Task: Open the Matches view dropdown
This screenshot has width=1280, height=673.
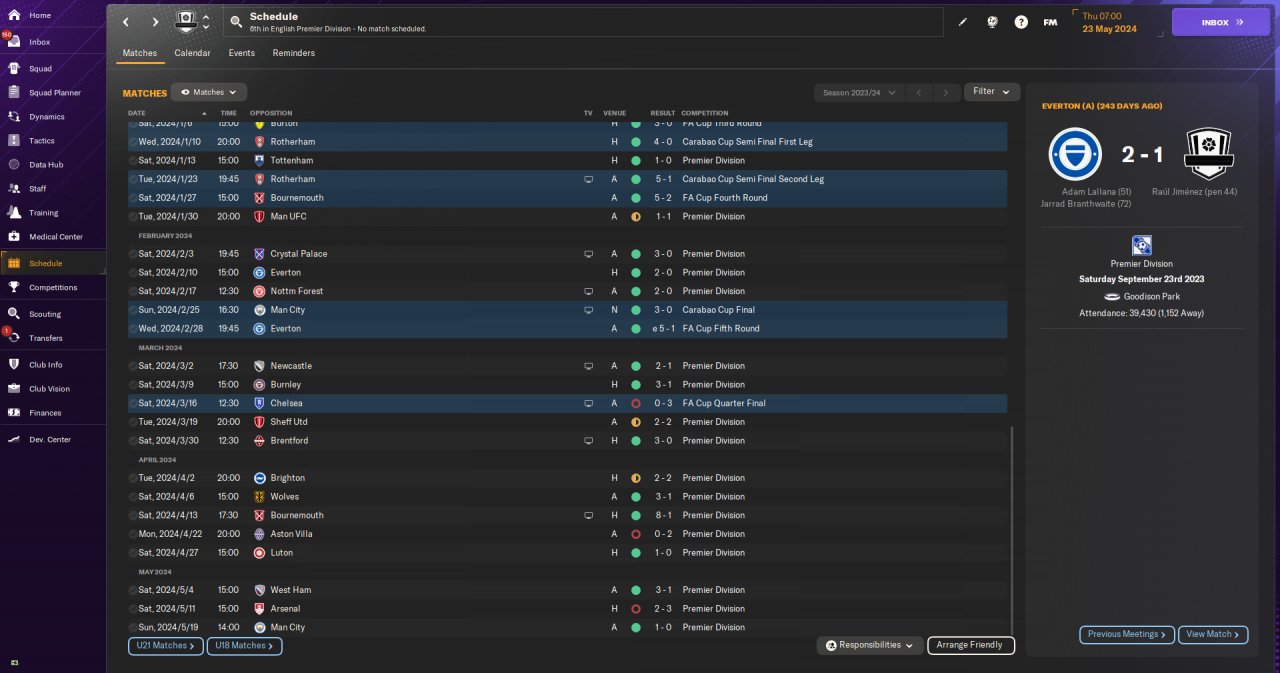Action: (209, 92)
